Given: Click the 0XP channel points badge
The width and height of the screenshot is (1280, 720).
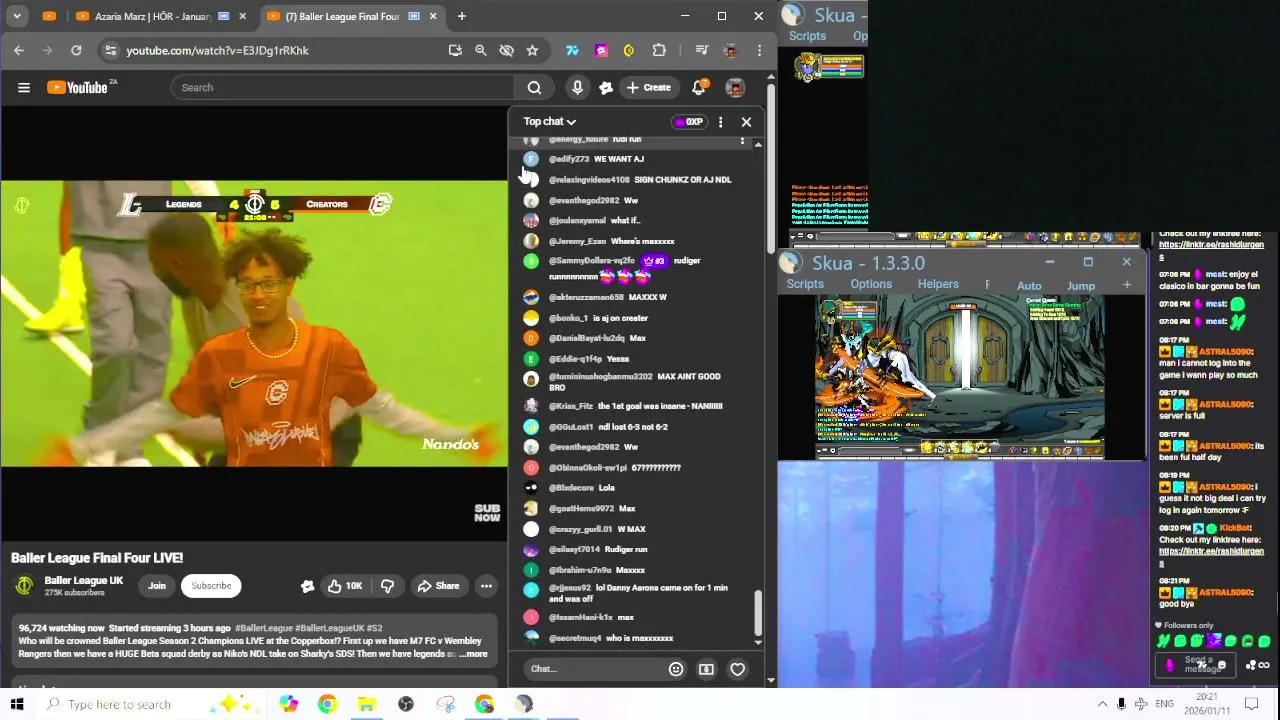Looking at the screenshot, I should [x=688, y=122].
